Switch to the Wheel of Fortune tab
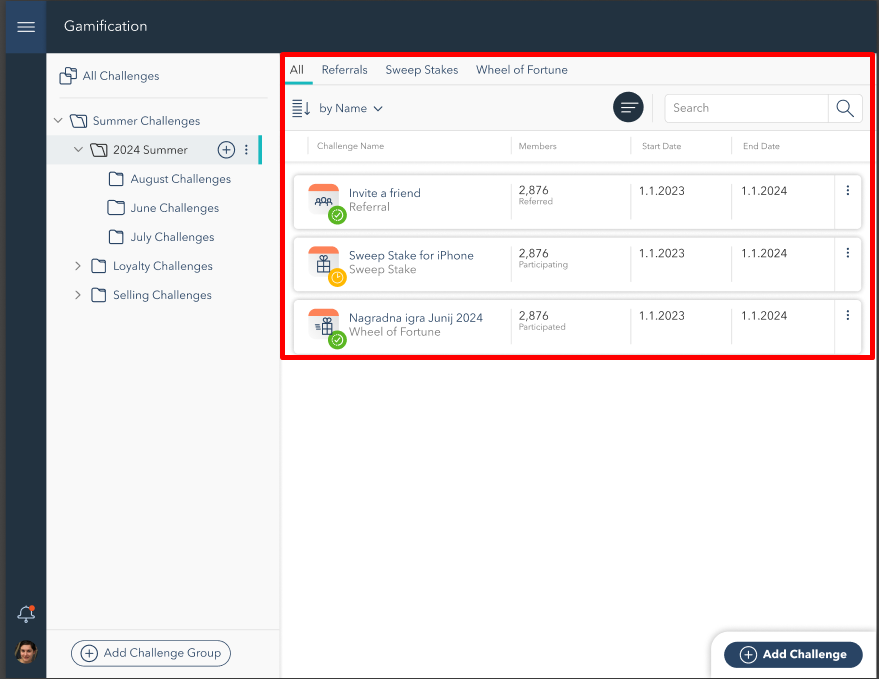 point(522,70)
